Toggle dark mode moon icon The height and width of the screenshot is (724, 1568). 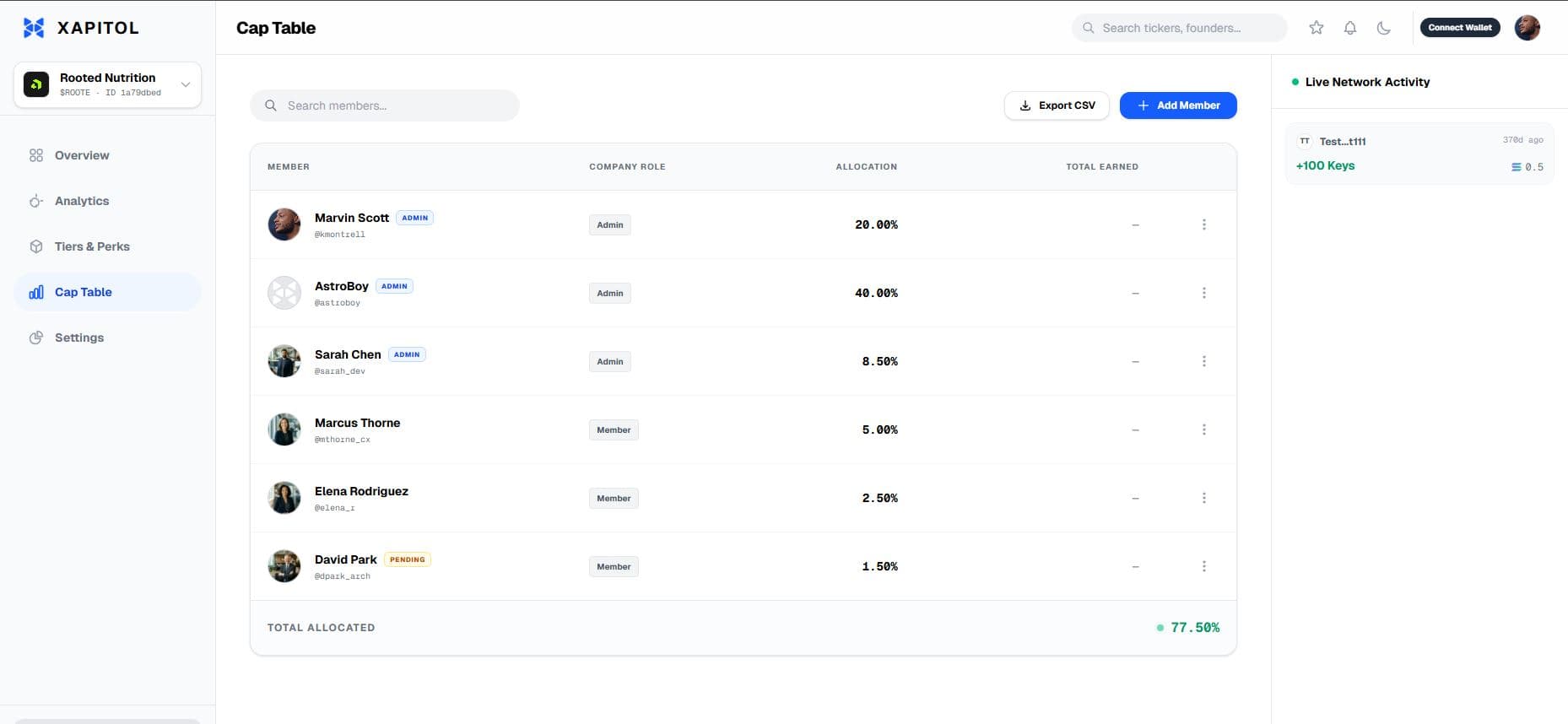point(1384,28)
